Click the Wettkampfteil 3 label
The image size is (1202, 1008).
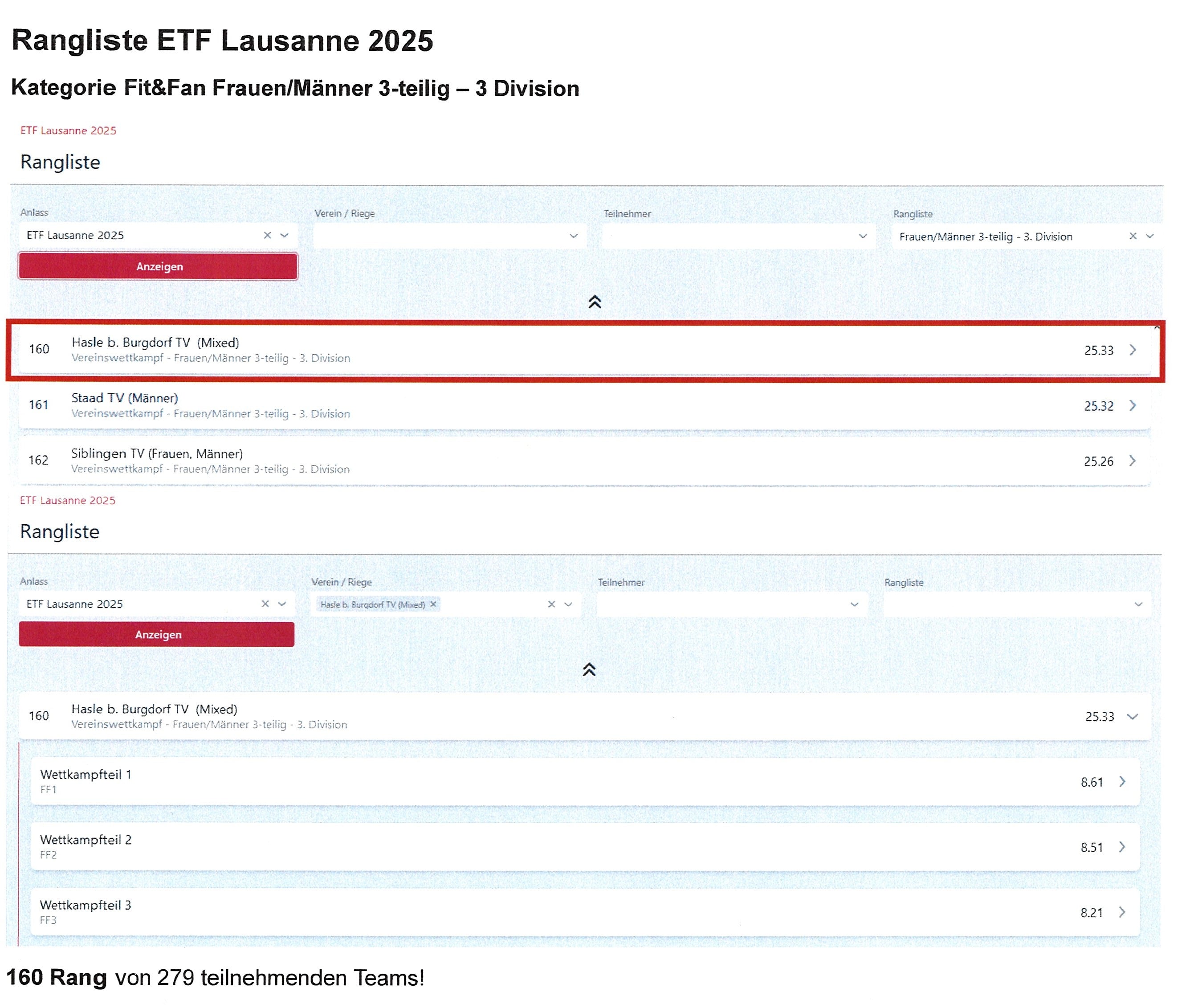coord(86,905)
